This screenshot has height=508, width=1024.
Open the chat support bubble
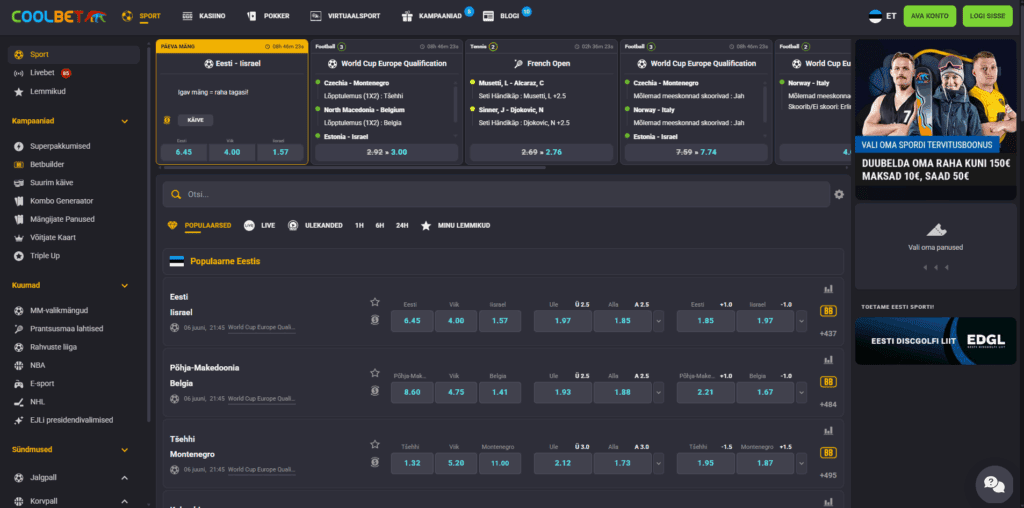994,484
